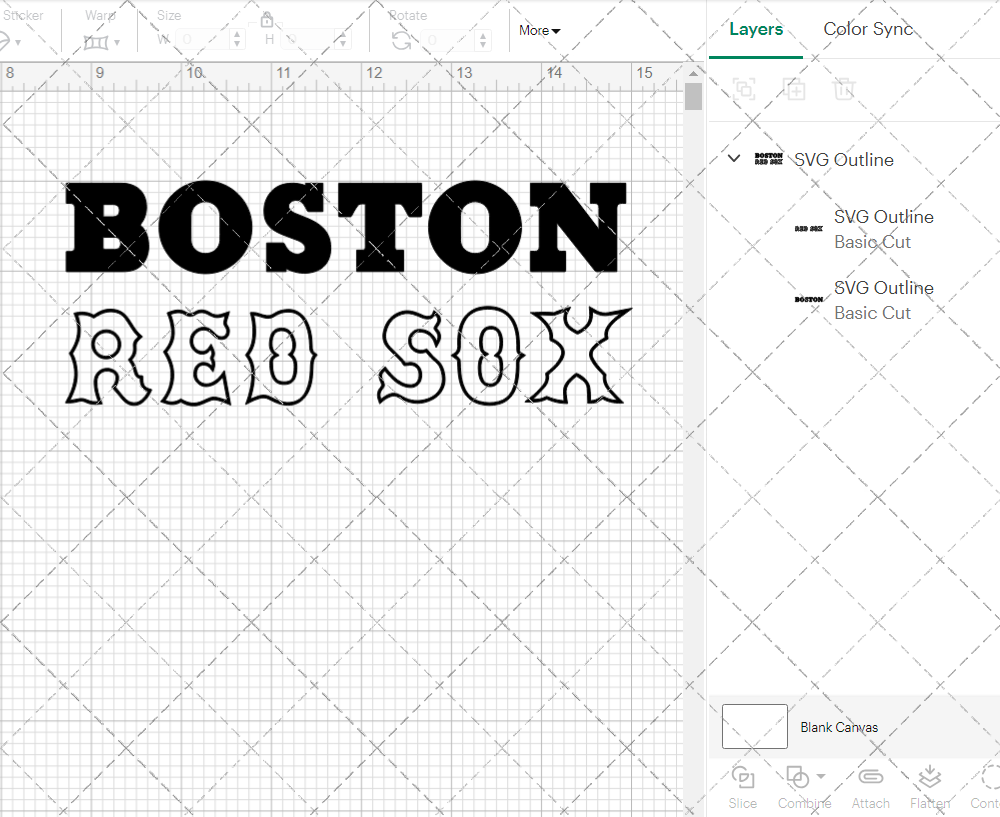
Task: Open the More dropdown menu
Action: pos(539,30)
